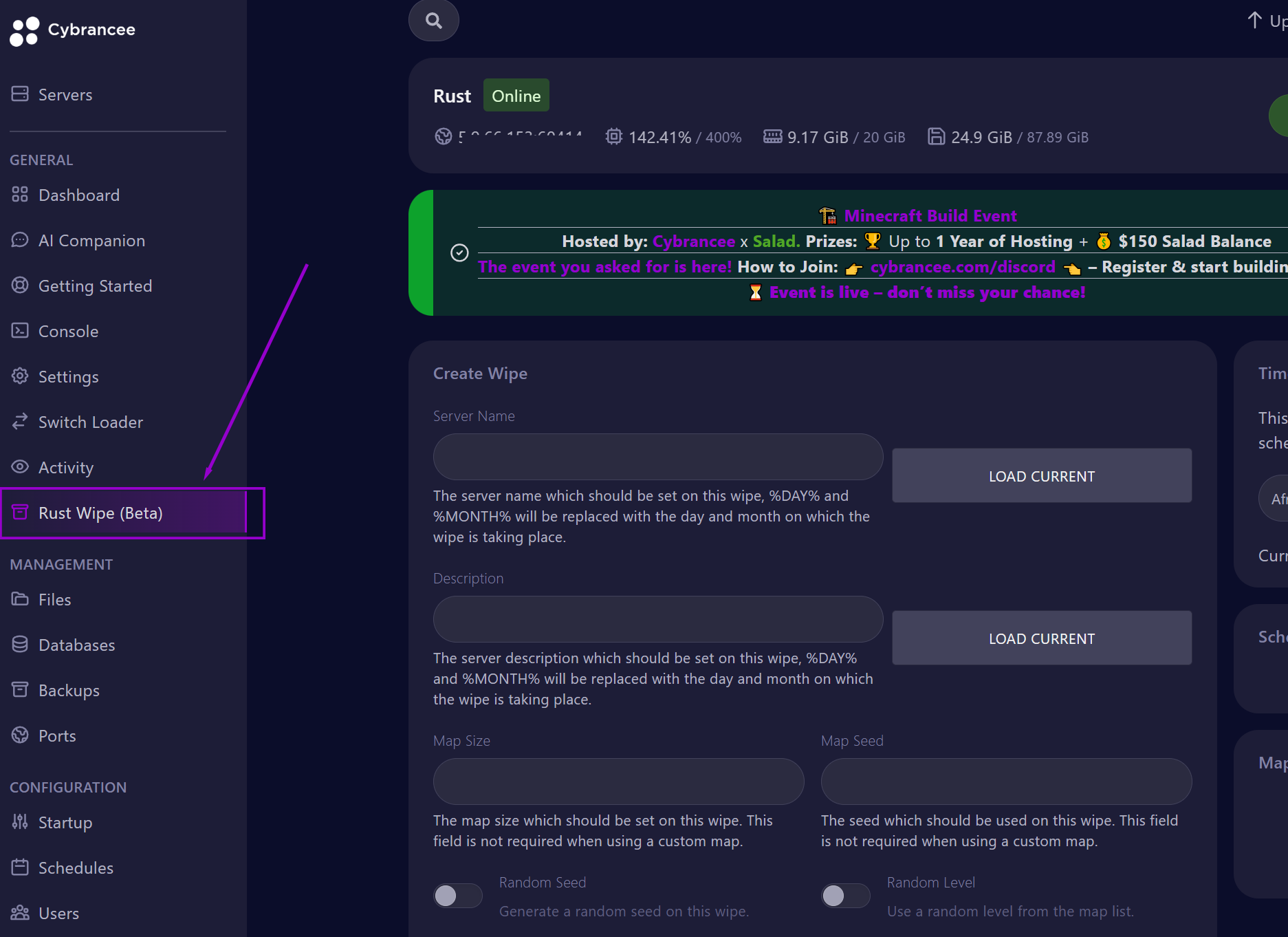Screen dimensions: 1288x937
Task: Click the memory usage RAM icon
Action: tap(773, 136)
